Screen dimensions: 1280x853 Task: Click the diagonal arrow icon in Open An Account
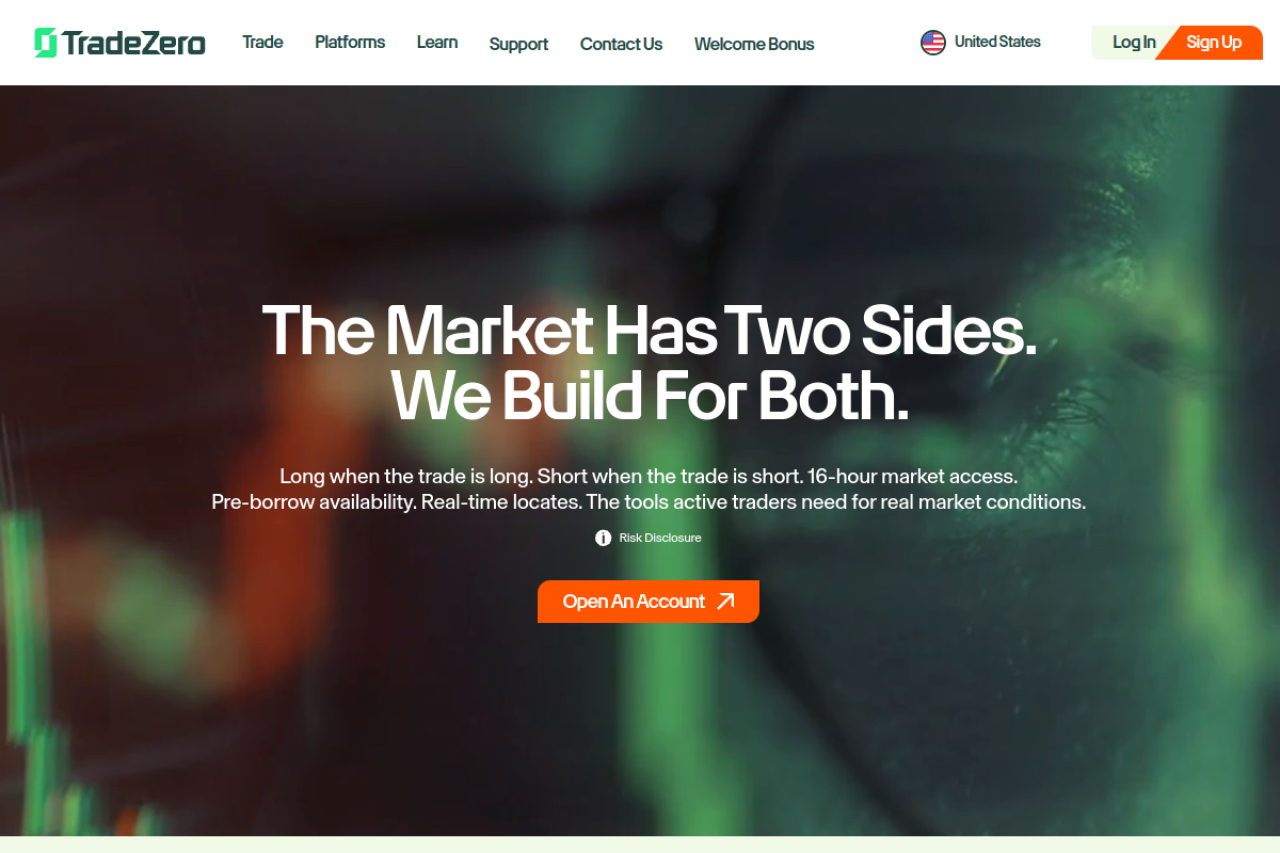point(726,601)
